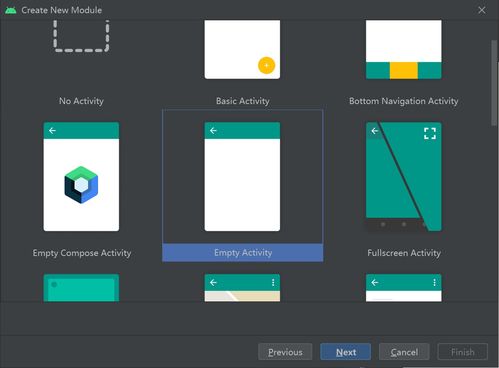Click the yellow floating action button in Basic Activity
Image resolution: width=499 pixels, height=368 pixels.
click(x=267, y=65)
